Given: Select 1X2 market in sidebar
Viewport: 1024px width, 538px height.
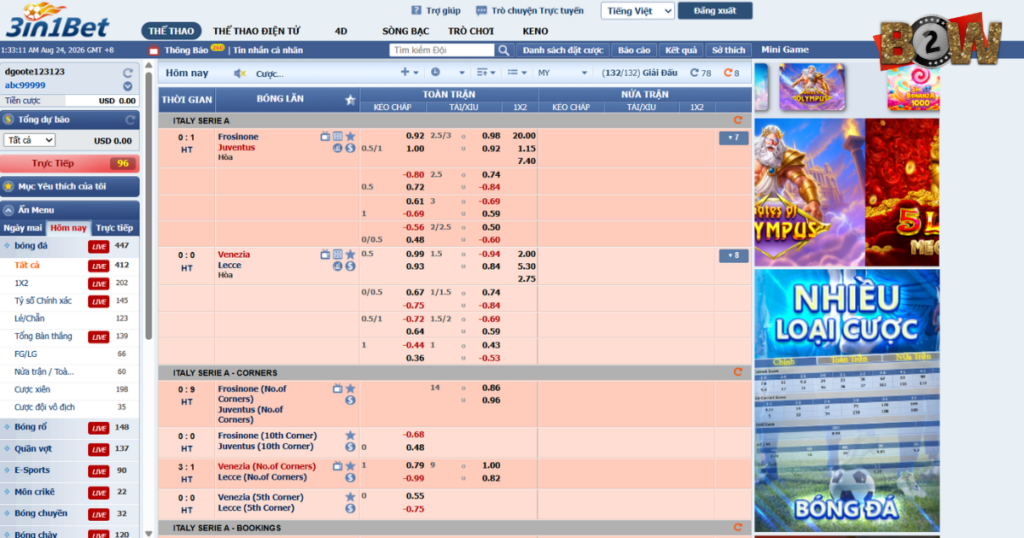Looking at the screenshot, I should [x=22, y=283].
